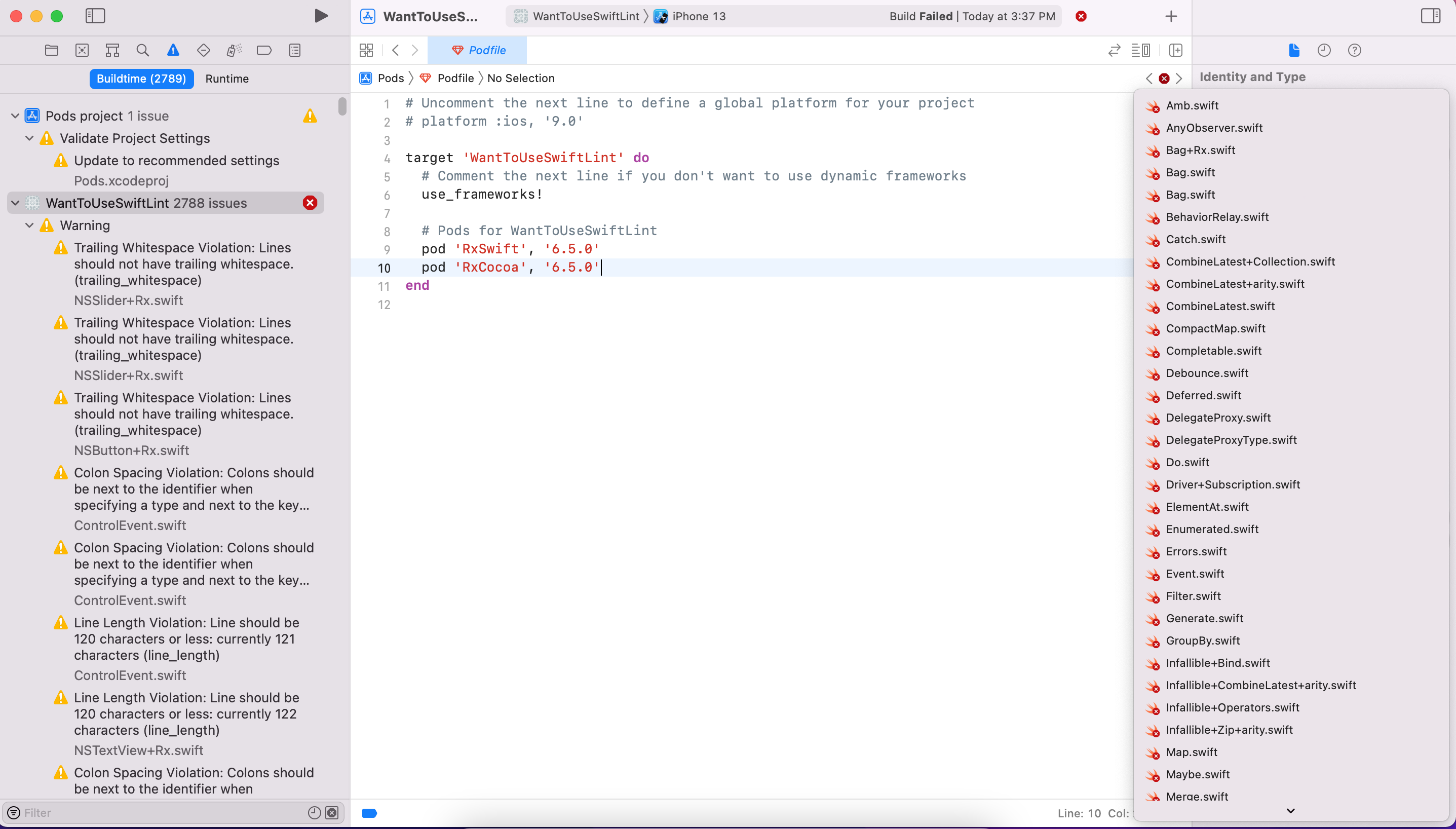Click the issue Filter field
Viewport: 1456px width, 829px height.
coord(162,812)
